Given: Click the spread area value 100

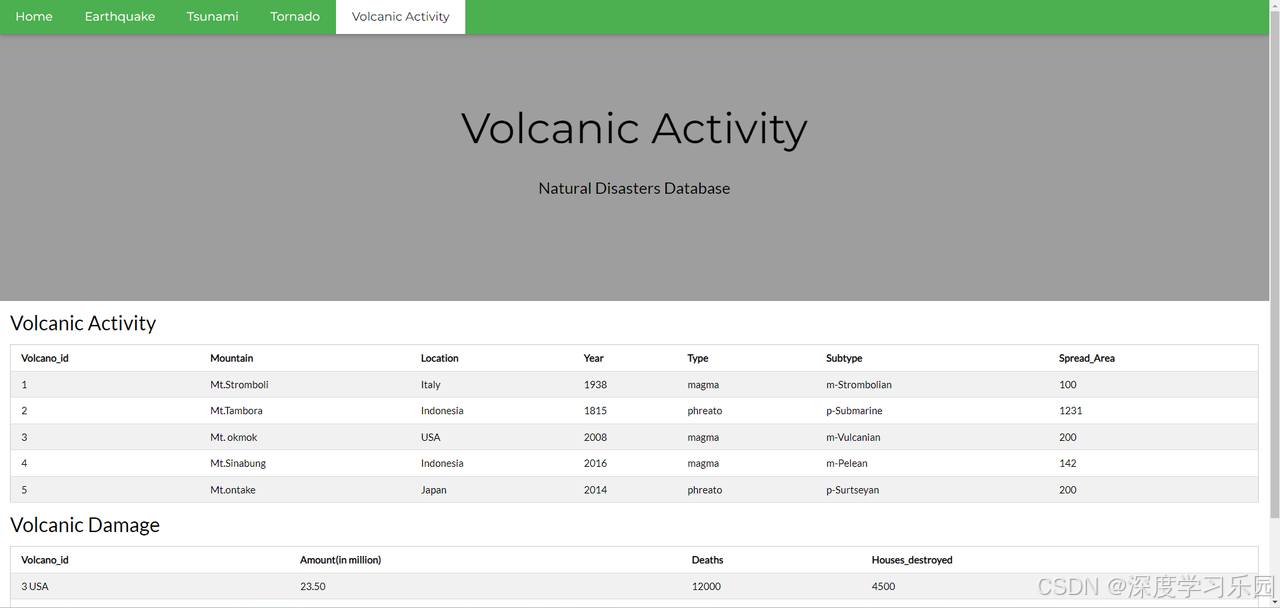Looking at the screenshot, I should coord(1068,385).
